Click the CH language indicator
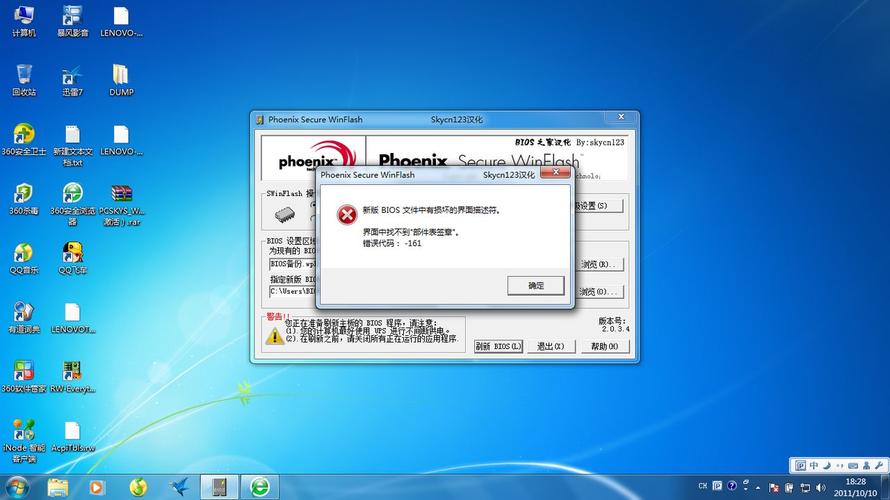 tap(703, 486)
